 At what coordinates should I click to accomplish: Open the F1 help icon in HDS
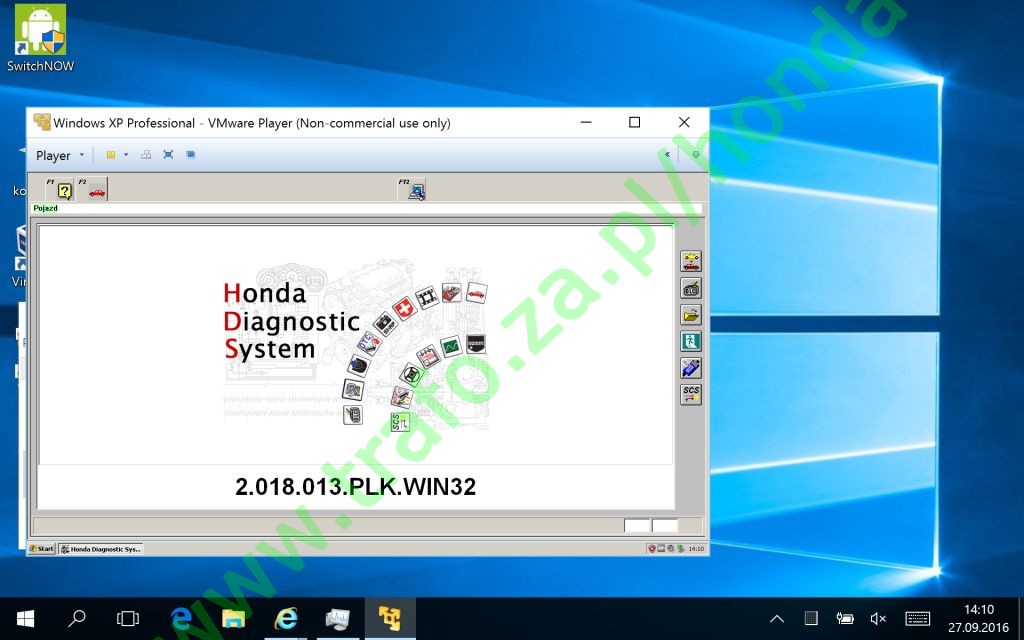pyautogui.click(x=61, y=189)
